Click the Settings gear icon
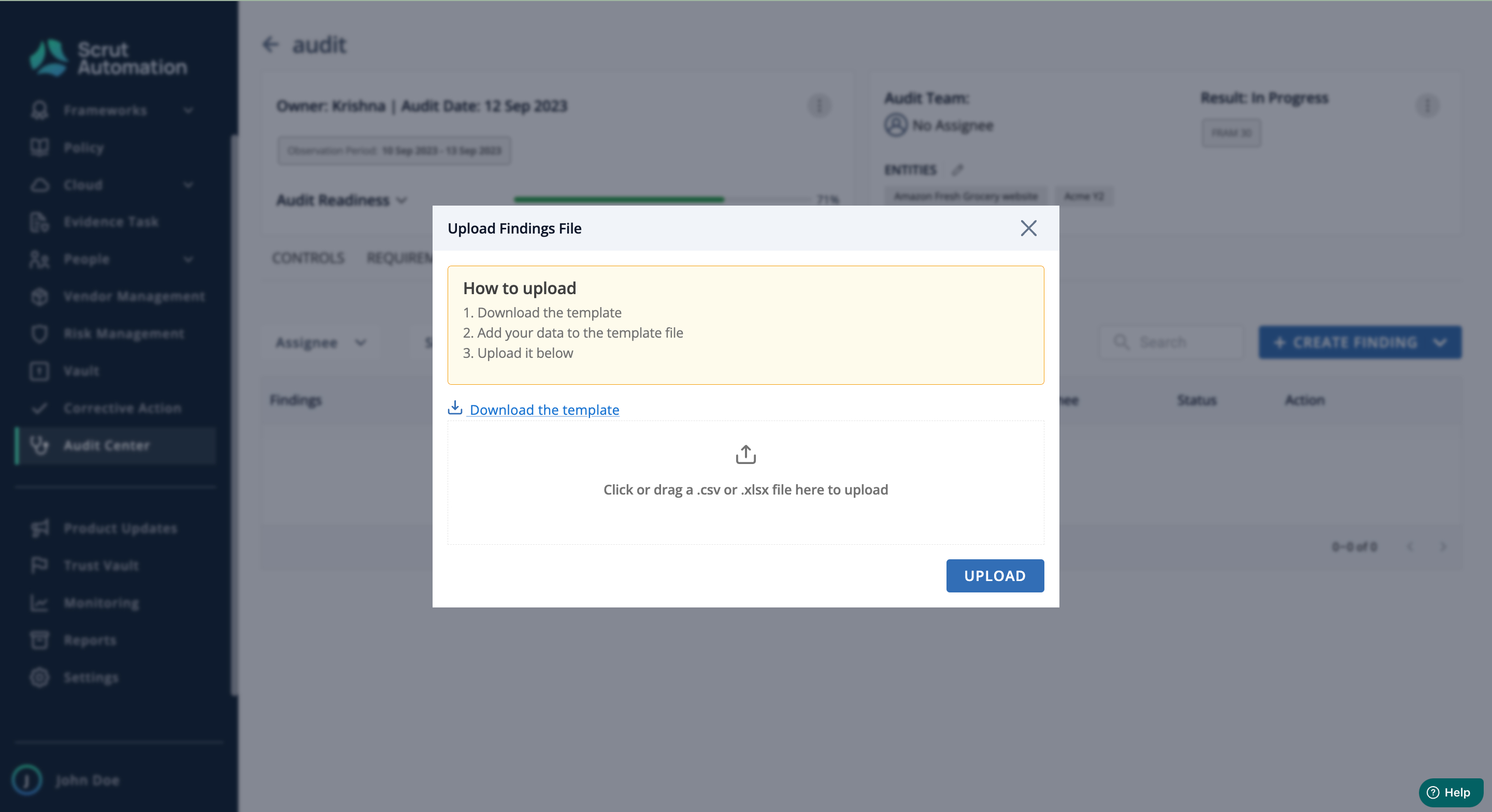 [x=39, y=677]
